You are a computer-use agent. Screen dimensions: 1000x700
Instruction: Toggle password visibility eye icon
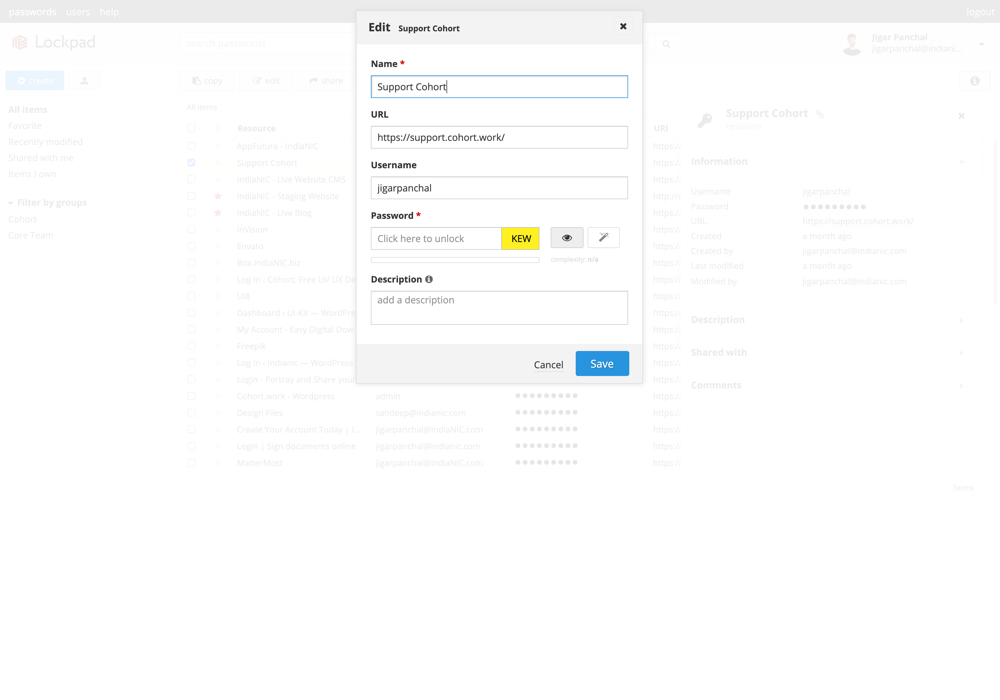coord(567,238)
